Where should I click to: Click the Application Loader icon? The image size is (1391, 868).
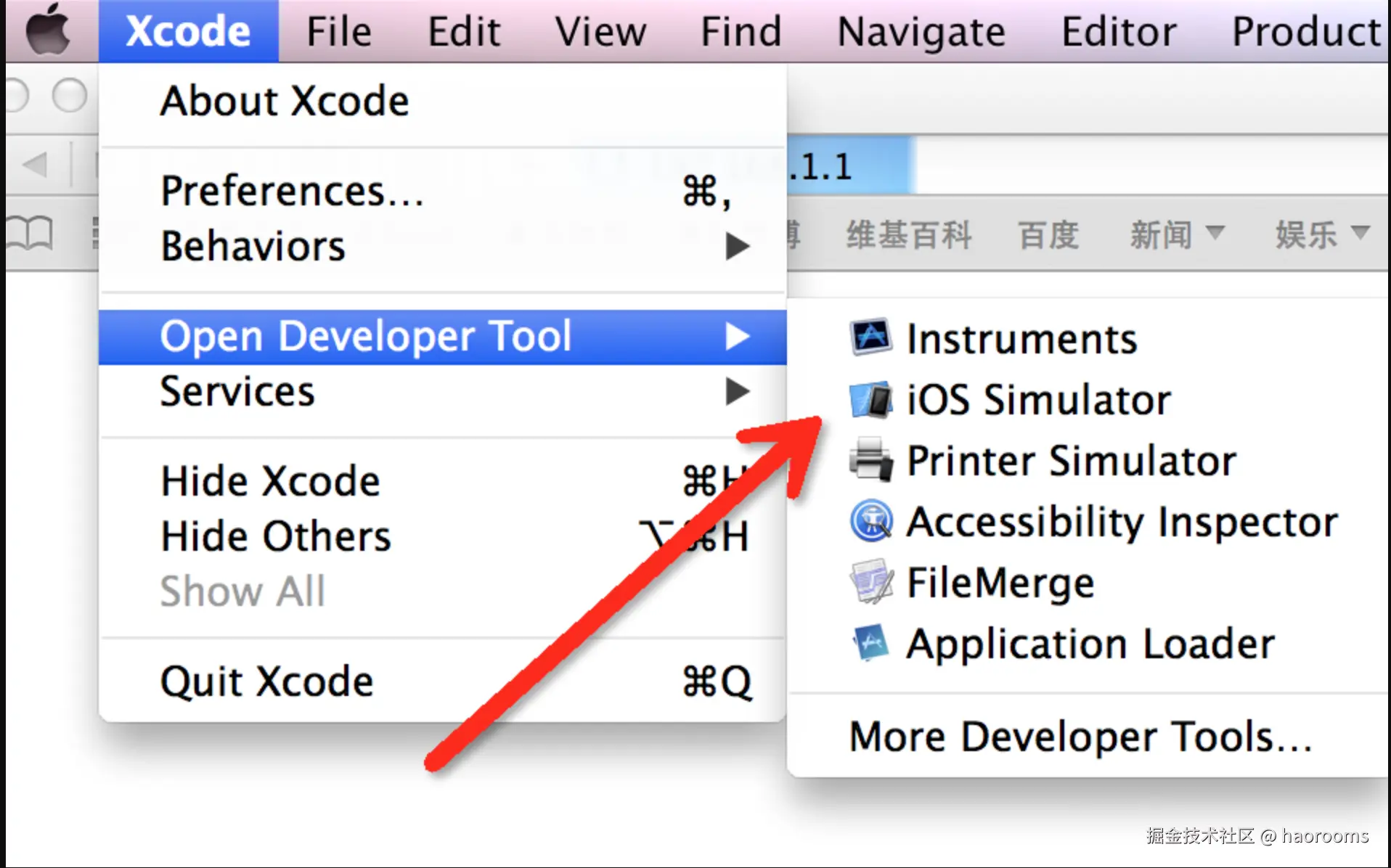870,642
